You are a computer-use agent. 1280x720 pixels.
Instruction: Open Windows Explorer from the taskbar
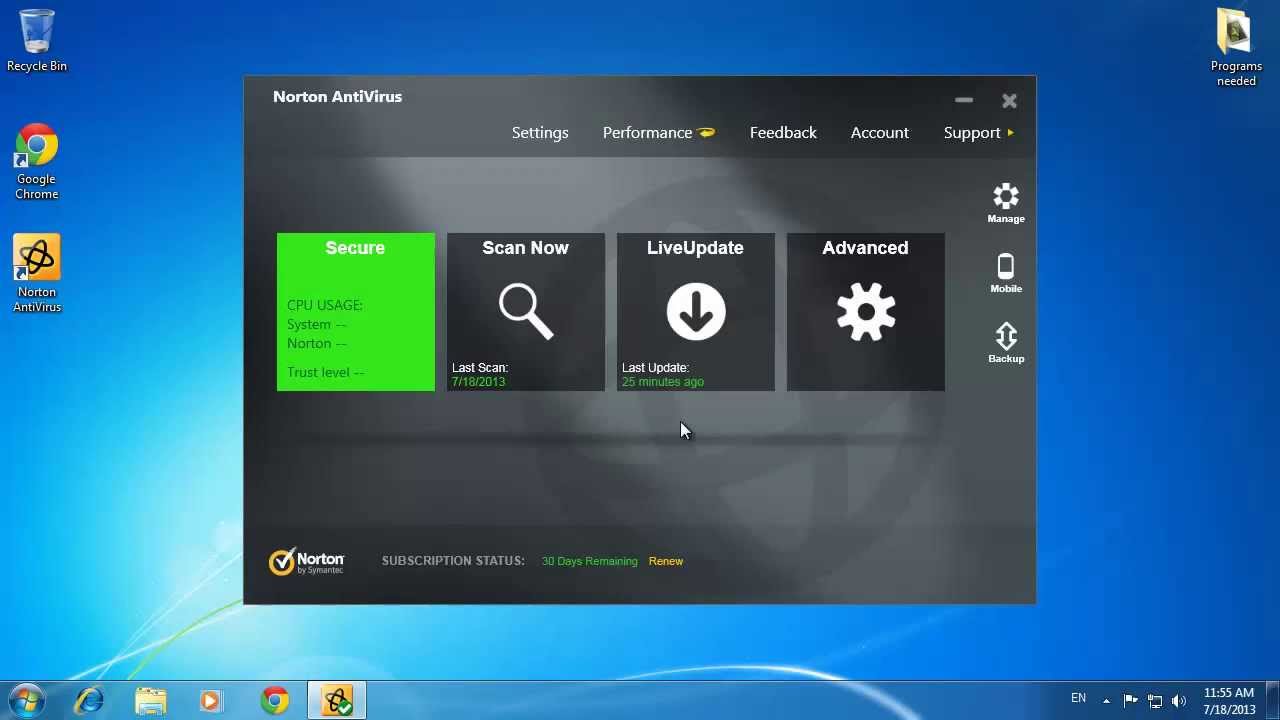pyautogui.click(x=151, y=701)
